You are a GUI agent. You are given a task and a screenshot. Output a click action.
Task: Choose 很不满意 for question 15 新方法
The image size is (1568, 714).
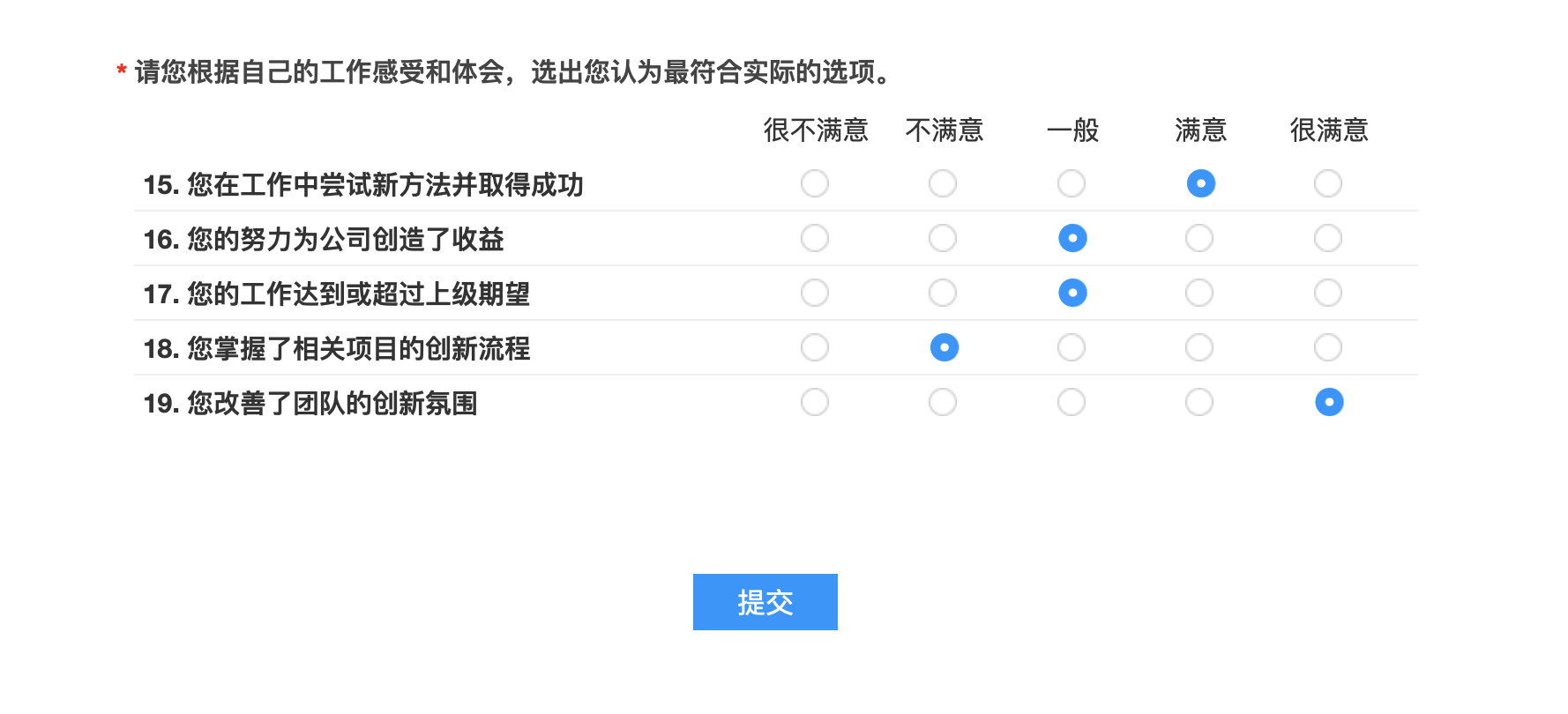pyautogui.click(x=815, y=183)
